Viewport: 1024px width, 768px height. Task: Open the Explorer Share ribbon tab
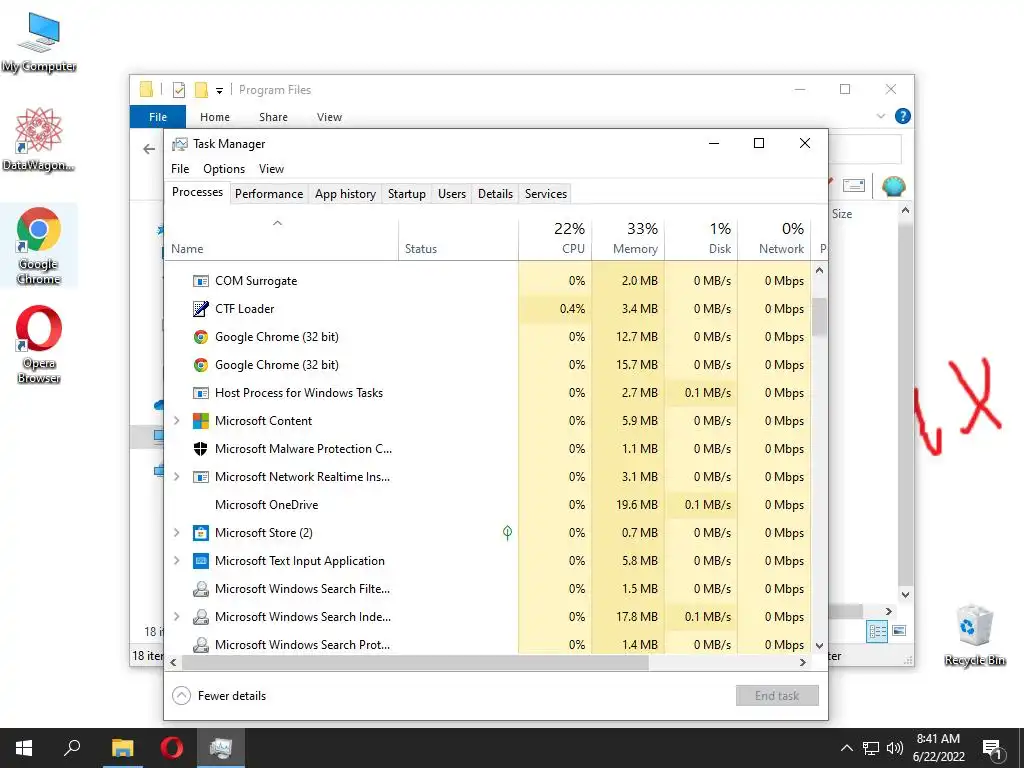(x=273, y=117)
